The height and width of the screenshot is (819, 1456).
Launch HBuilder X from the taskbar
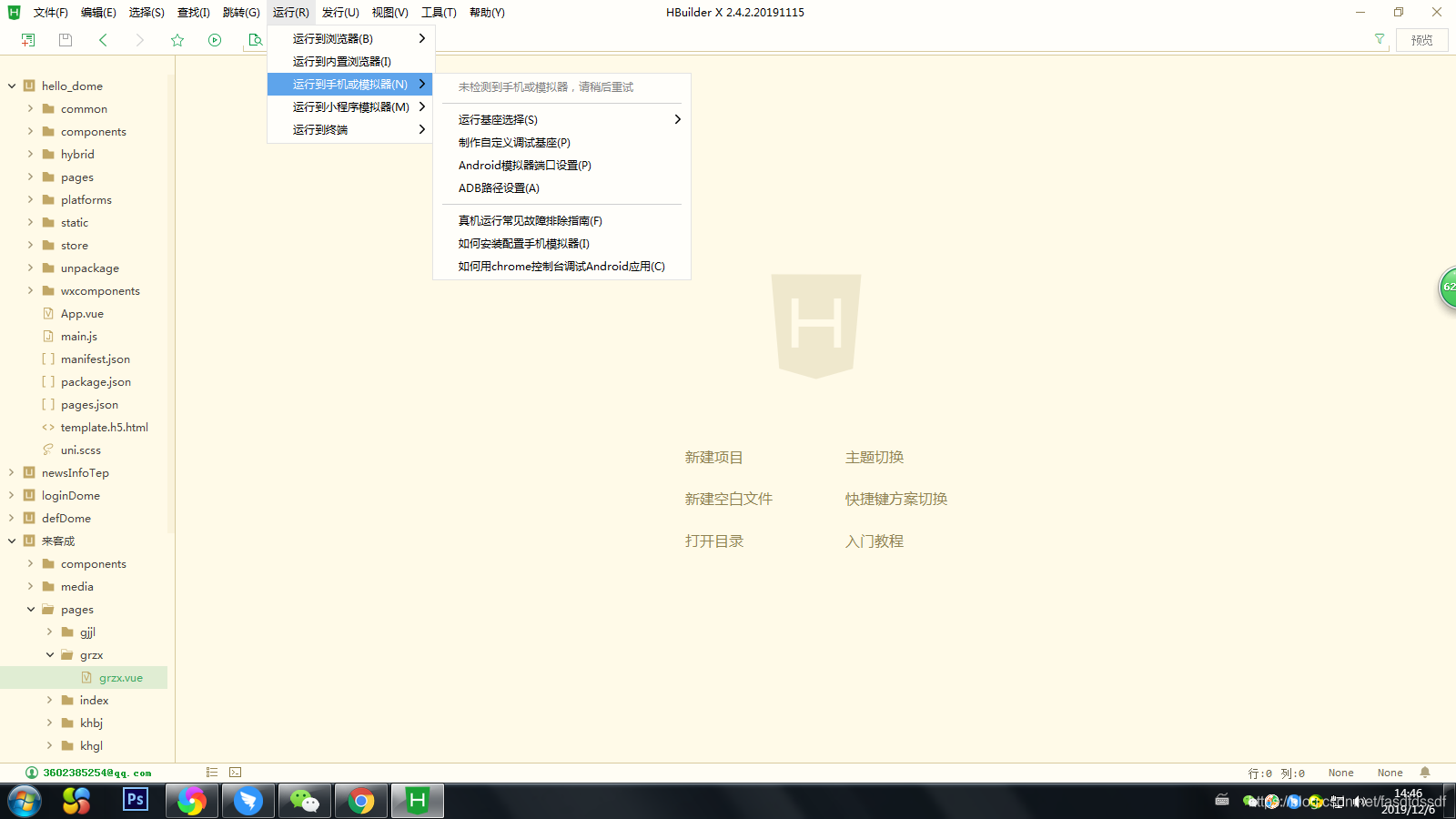(x=417, y=801)
